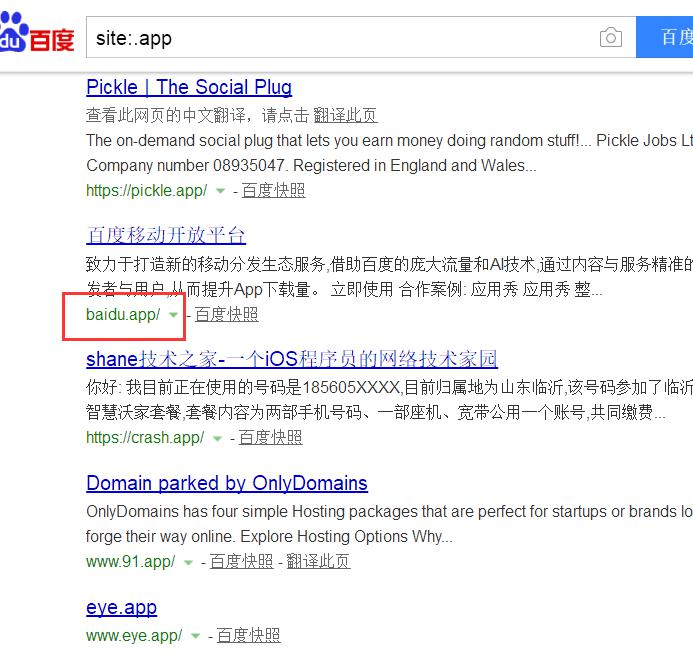Expand dropdown arrow next to pickle.app URL

point(220,191)
